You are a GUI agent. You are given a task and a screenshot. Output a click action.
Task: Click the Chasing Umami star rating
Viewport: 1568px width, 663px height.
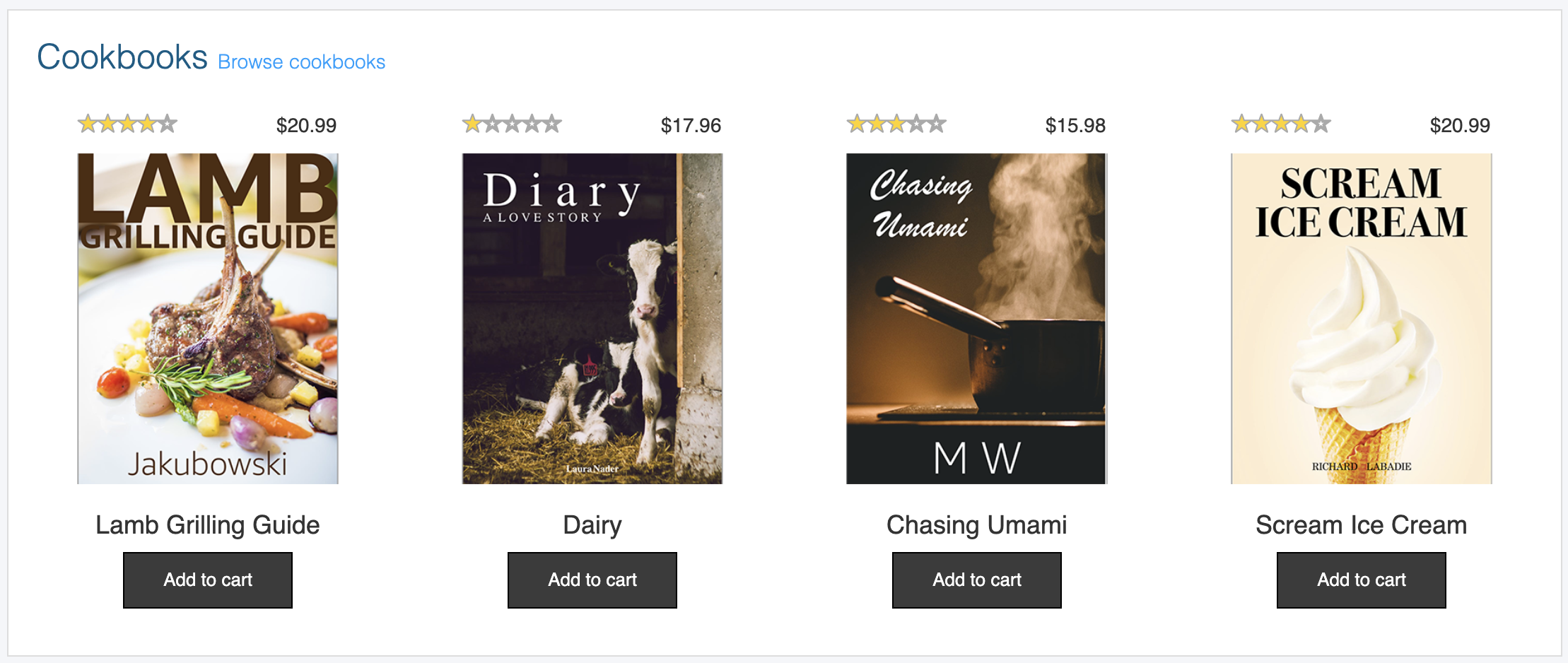(x=896, y=124)
